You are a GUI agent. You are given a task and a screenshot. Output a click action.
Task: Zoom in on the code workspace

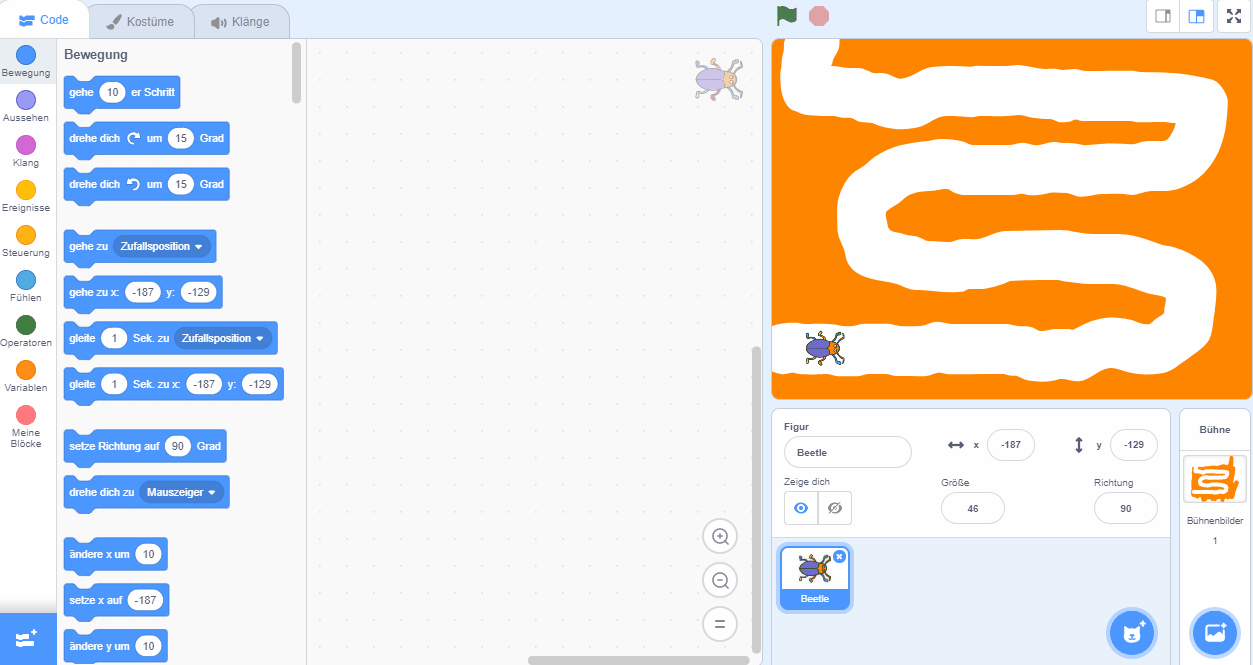(719, 536)
